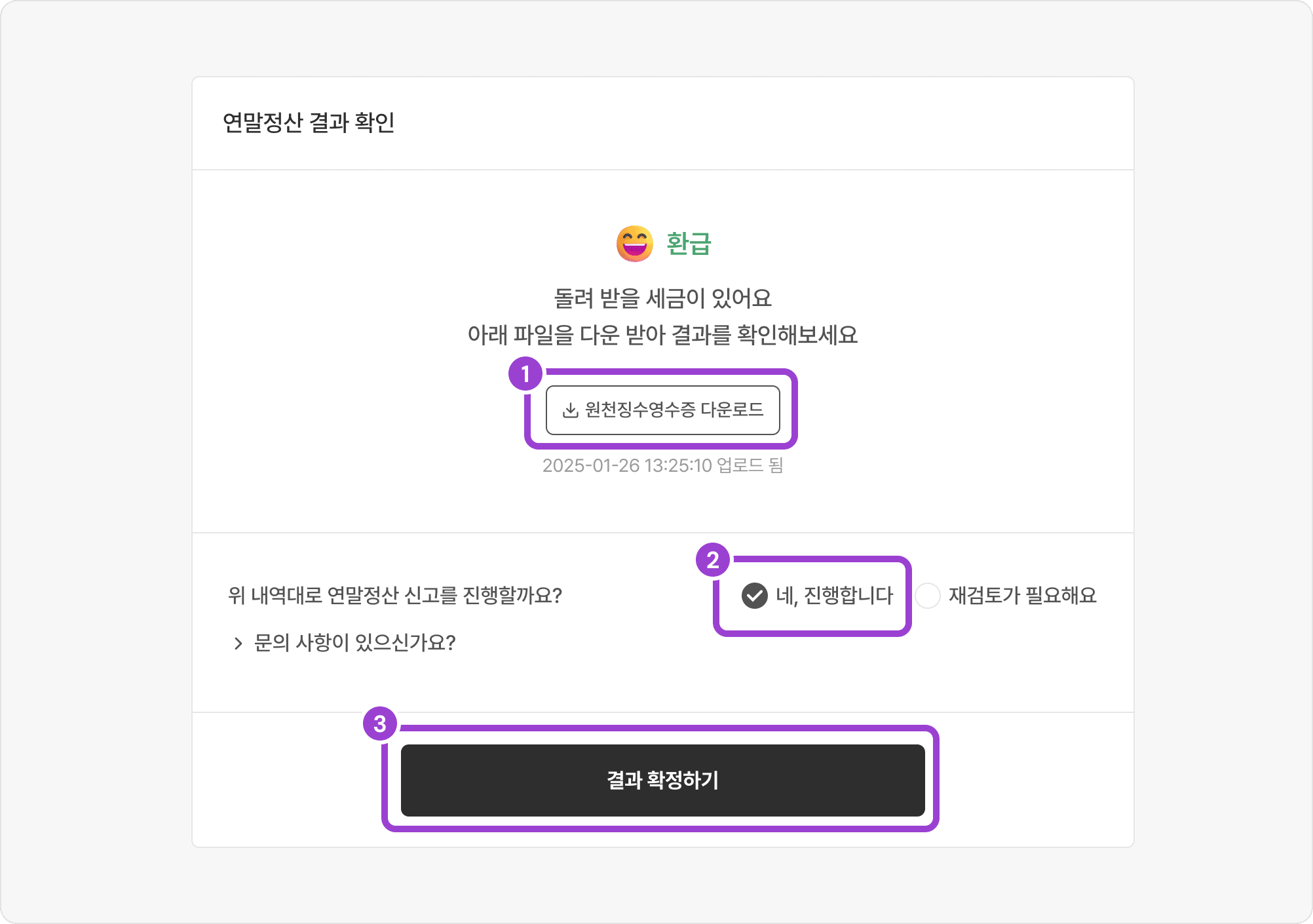
Task: Click the purple number 1 badge
Action: pos(525,374)
